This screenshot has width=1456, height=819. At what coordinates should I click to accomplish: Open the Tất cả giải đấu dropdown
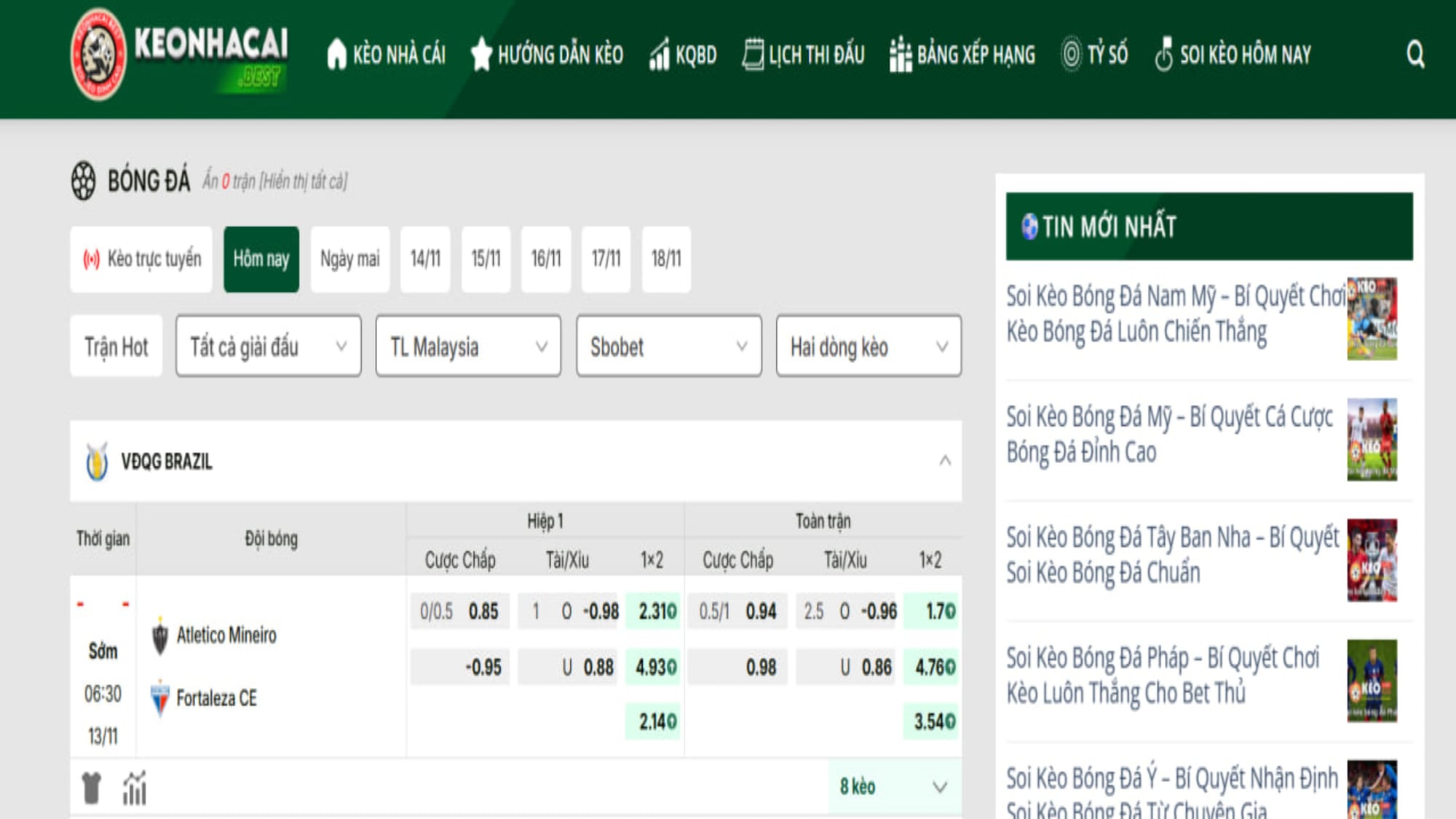tap(268, 347)
